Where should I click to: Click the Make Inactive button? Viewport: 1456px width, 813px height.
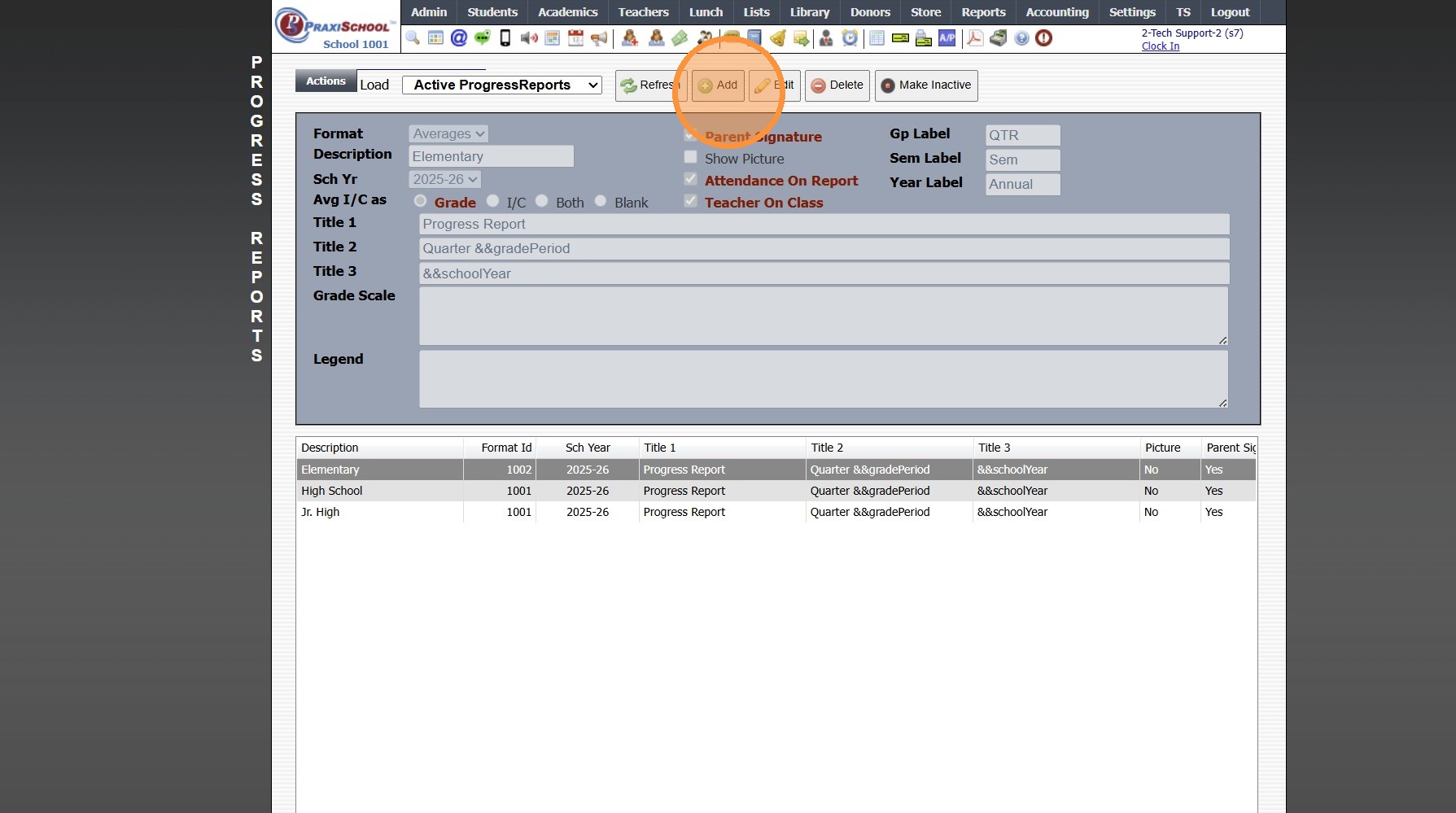[x=925, y=85]
